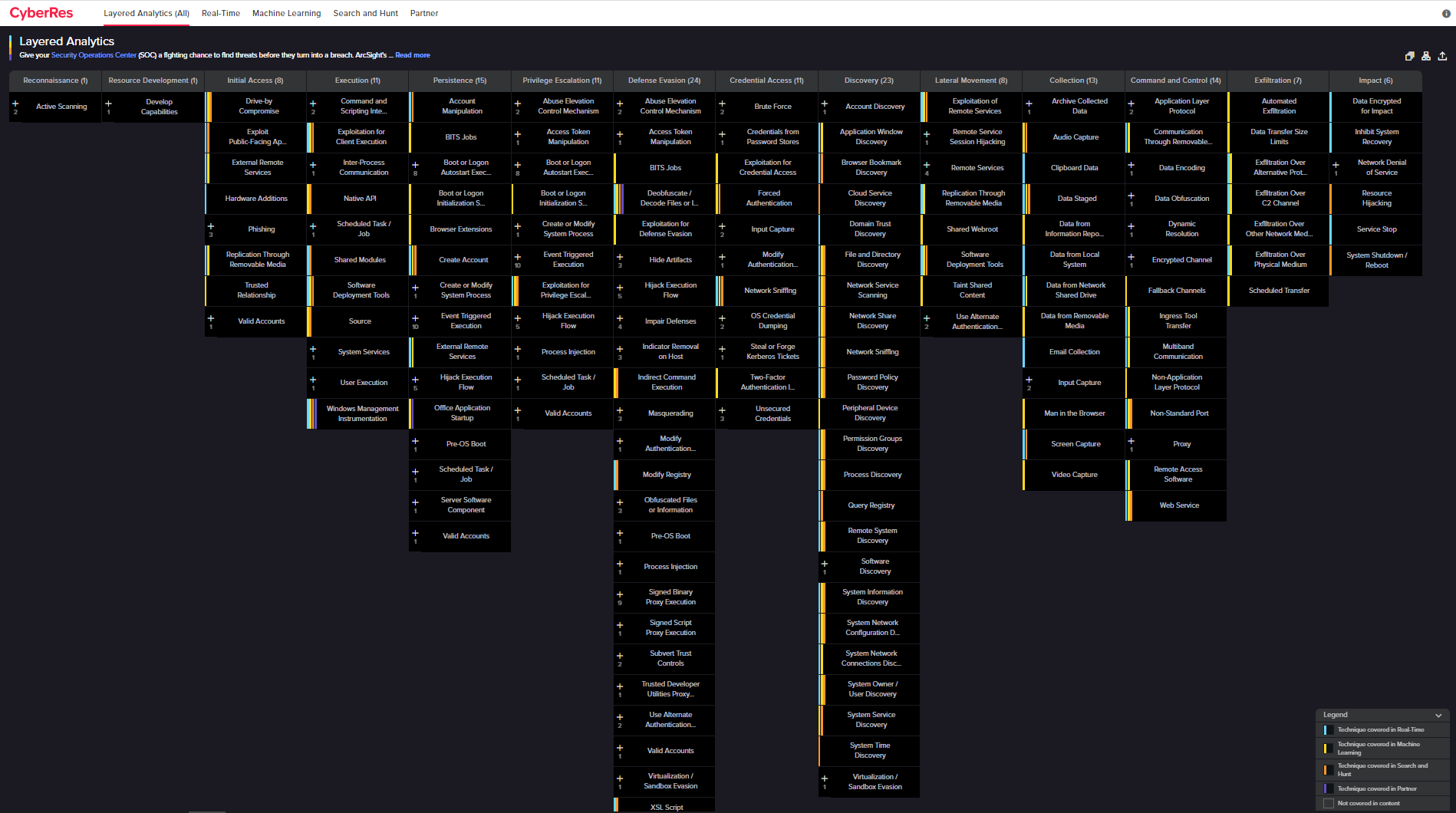Open the Partner tab
Screen dimensions: 1456x813
click(x=424, y=13)
